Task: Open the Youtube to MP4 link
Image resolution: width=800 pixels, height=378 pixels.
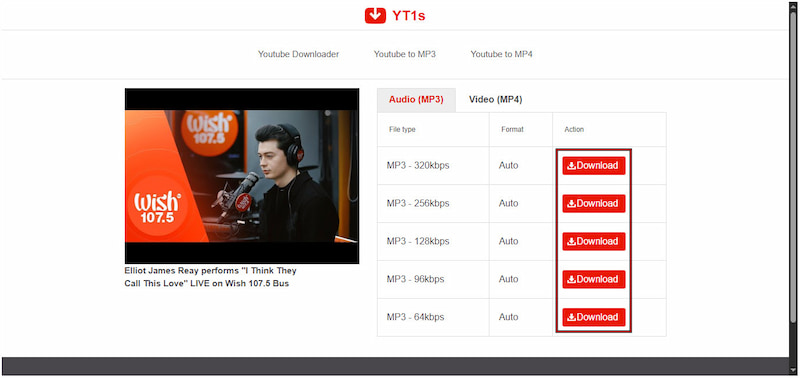Action: point(502,54)
